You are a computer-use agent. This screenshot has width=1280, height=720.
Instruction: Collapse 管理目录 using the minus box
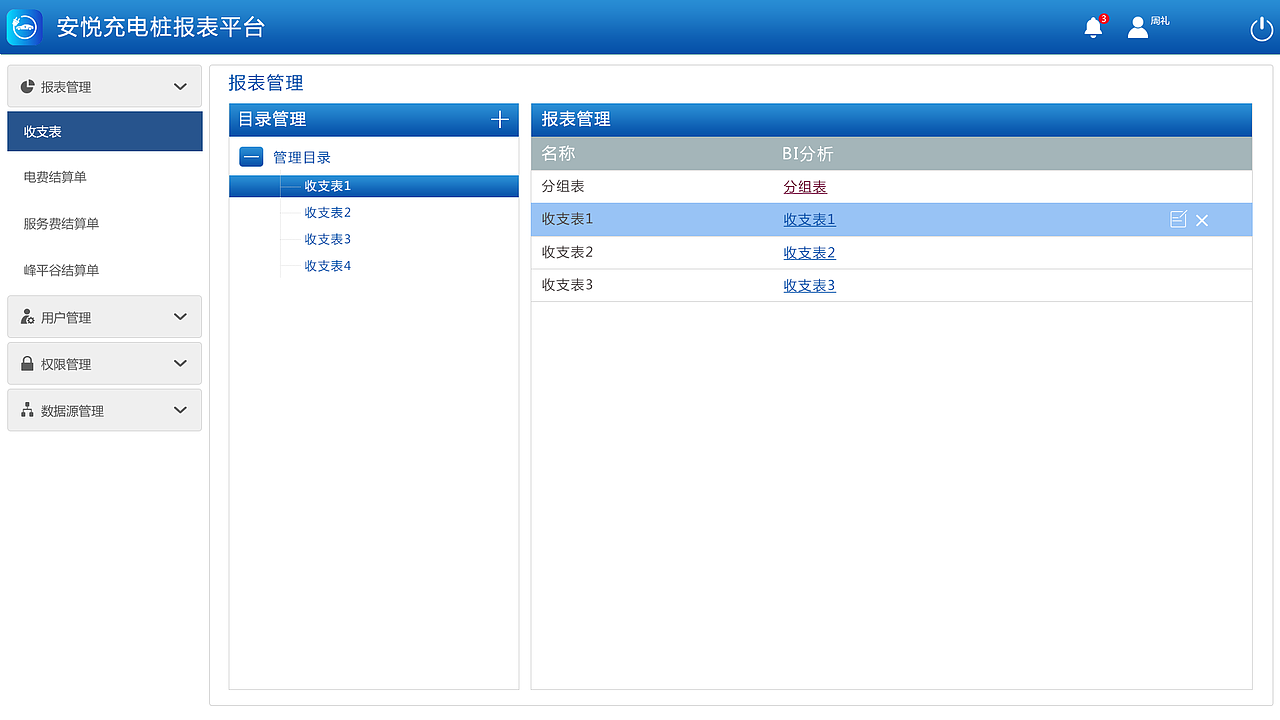pyautogui.click(x=250, y=156)
